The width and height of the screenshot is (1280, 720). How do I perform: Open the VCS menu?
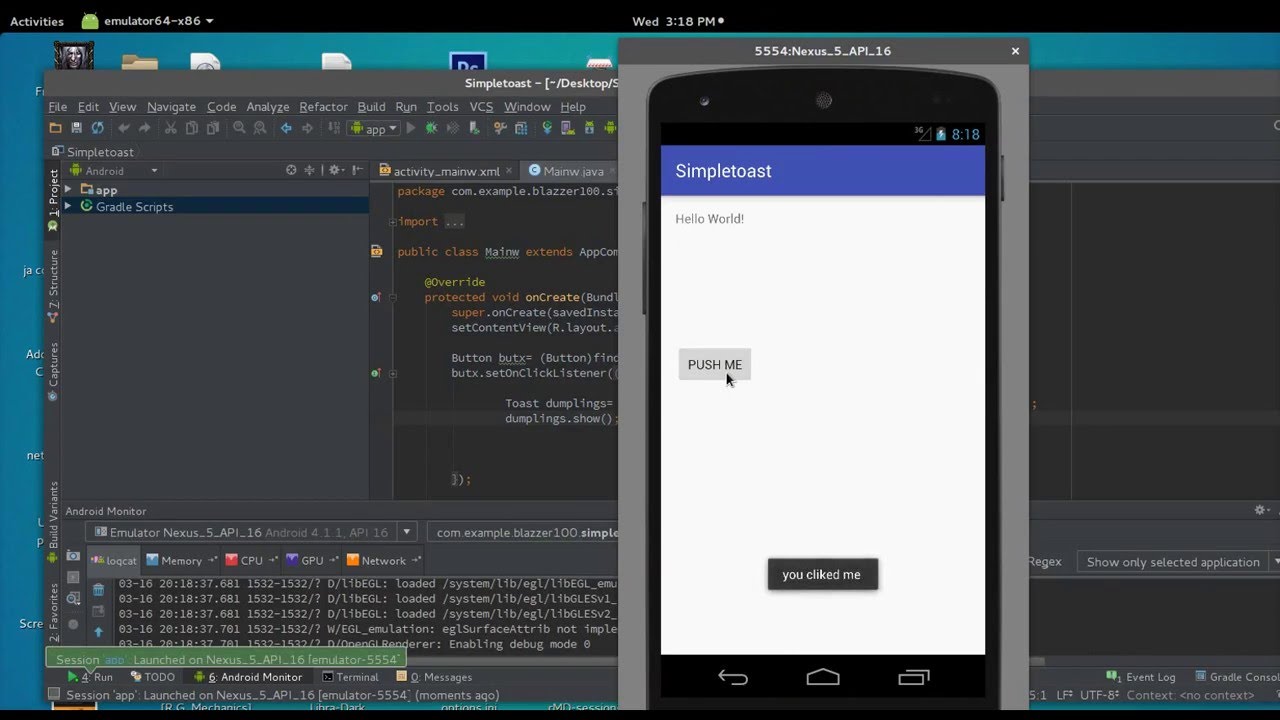(x=481, y=106)
